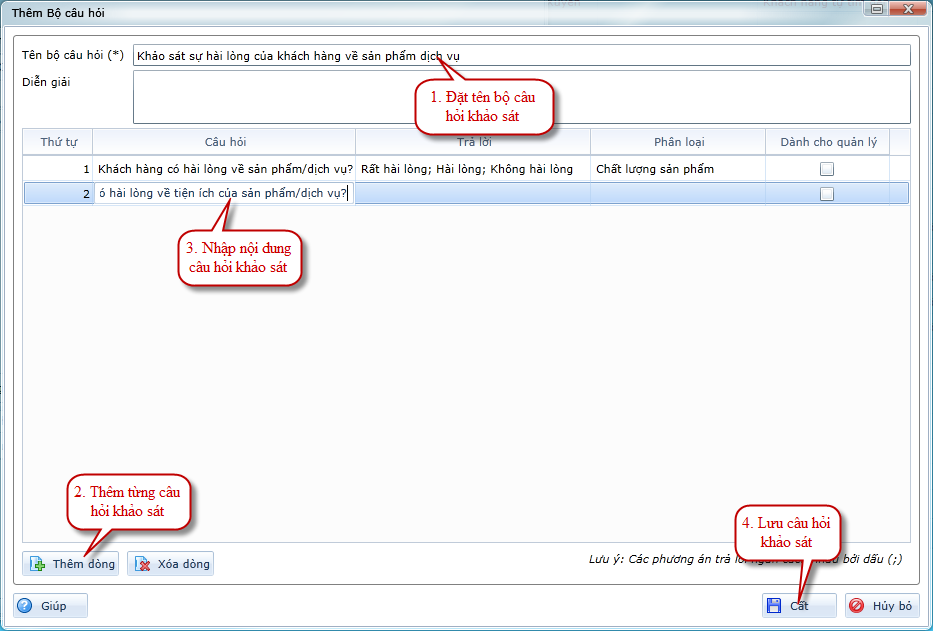Focus the Diễn giải description box
933x631 pixels.
click(x=520, y=96)
